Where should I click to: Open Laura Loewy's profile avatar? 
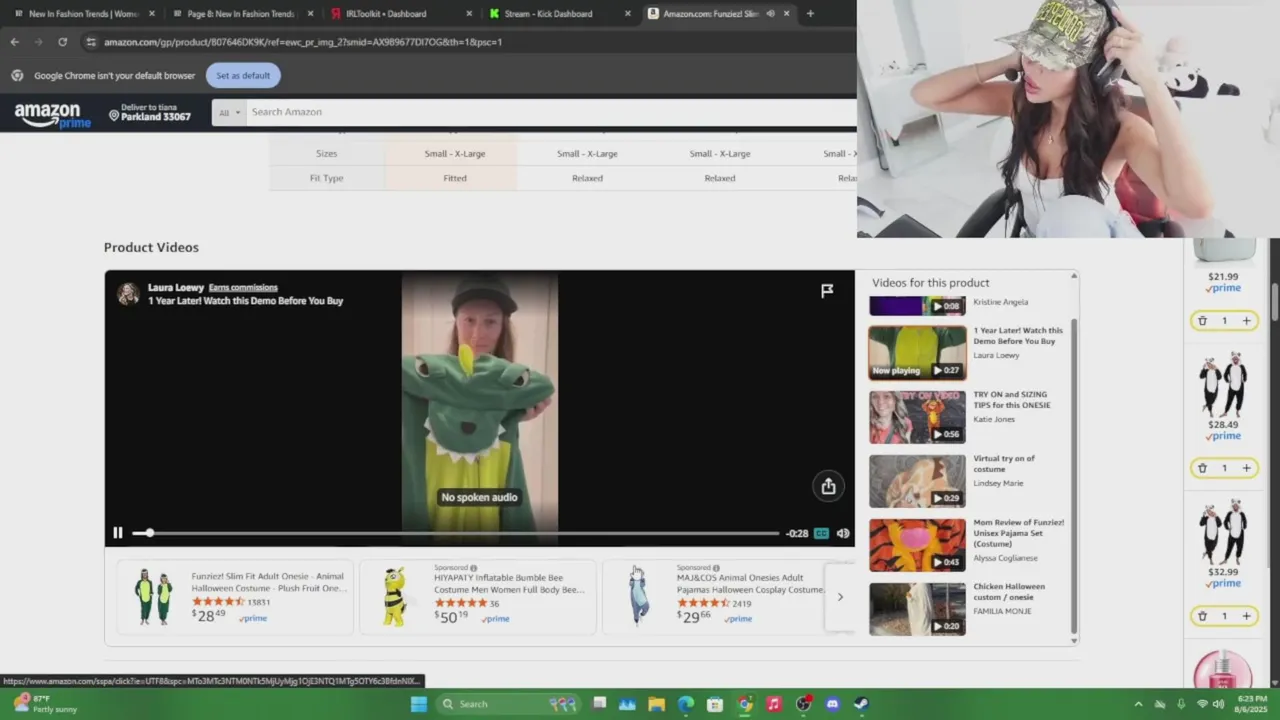(x=128, y=293)
